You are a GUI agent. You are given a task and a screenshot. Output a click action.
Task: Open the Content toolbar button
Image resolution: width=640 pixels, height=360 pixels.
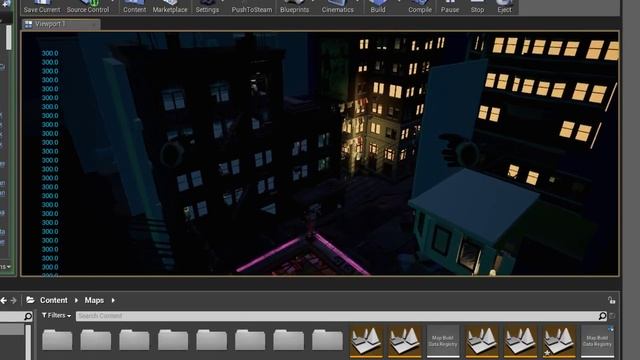(x=134, y=7)
